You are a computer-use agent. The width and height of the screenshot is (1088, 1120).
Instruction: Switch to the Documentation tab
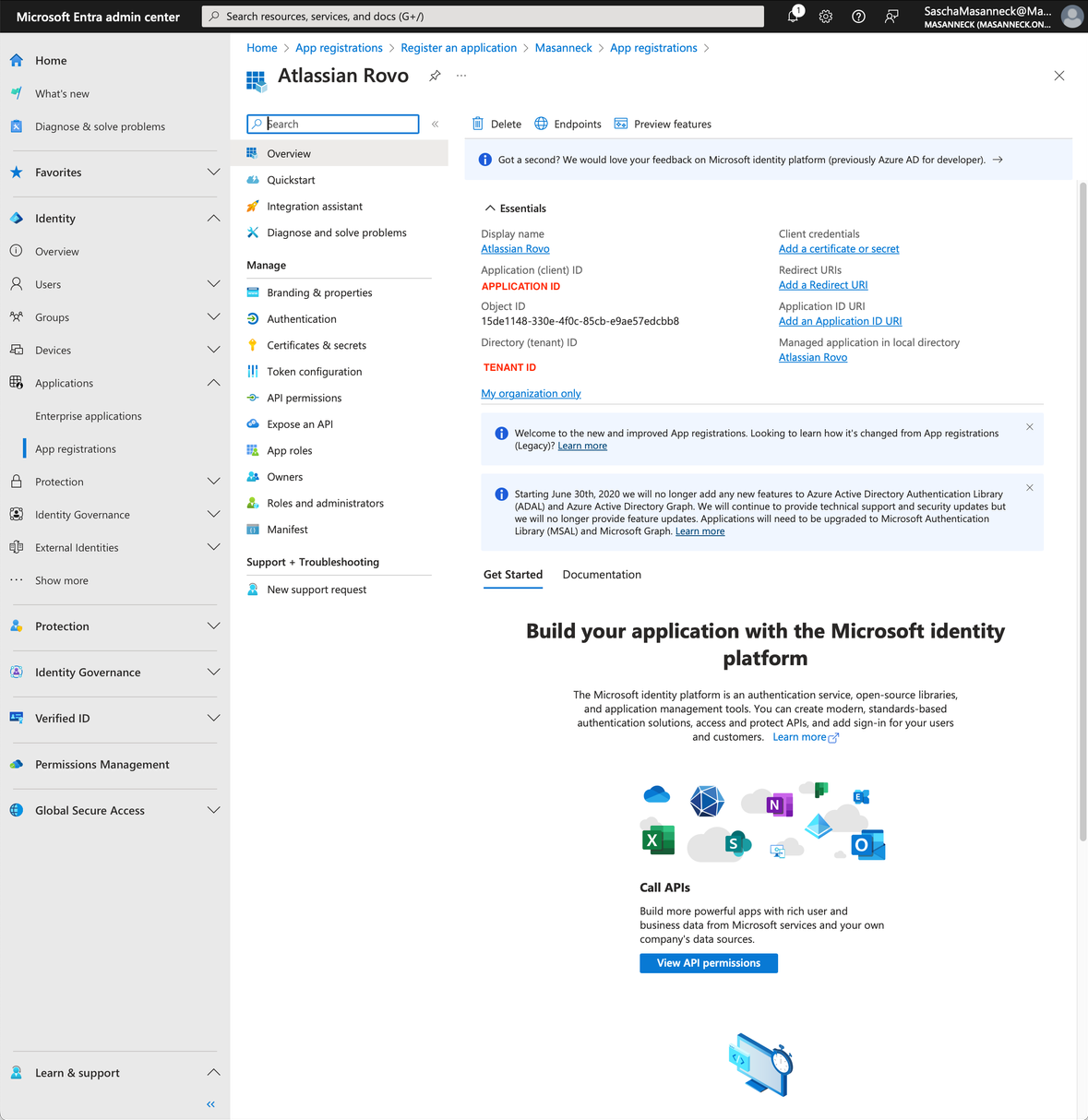tap(602, 575)
